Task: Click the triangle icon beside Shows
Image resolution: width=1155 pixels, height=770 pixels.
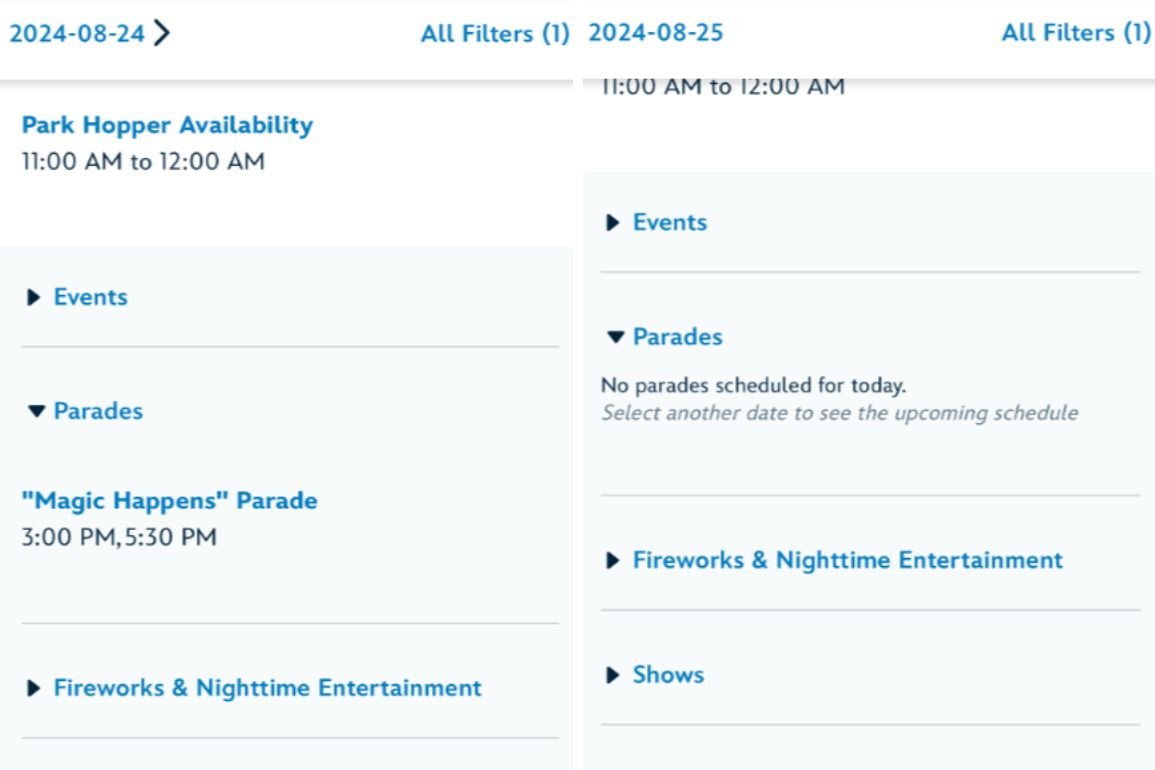Action: (x=614, y=675)
